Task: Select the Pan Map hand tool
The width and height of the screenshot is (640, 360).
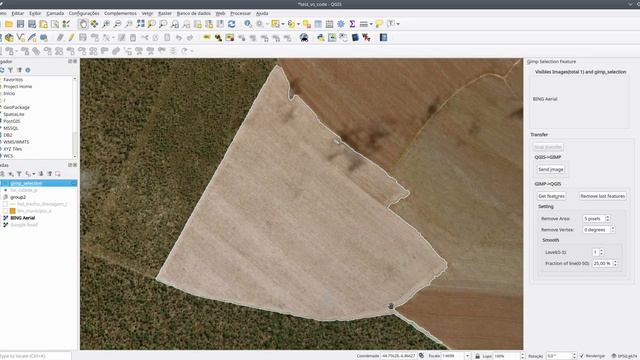Action: 83,24
